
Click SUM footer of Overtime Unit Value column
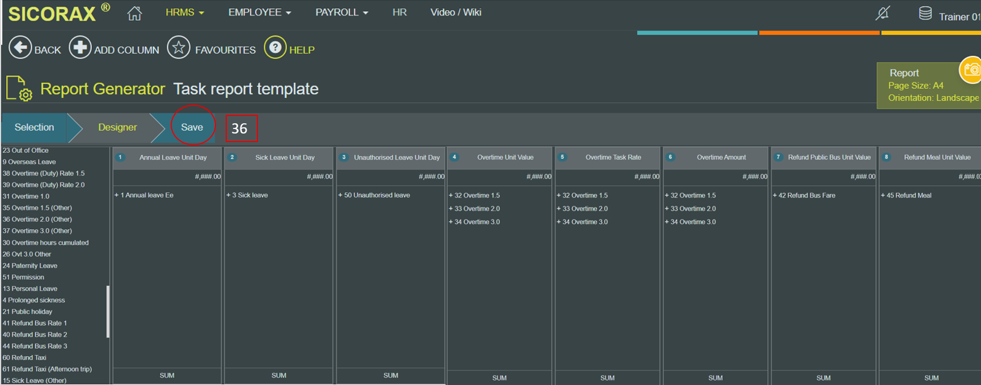499,377
